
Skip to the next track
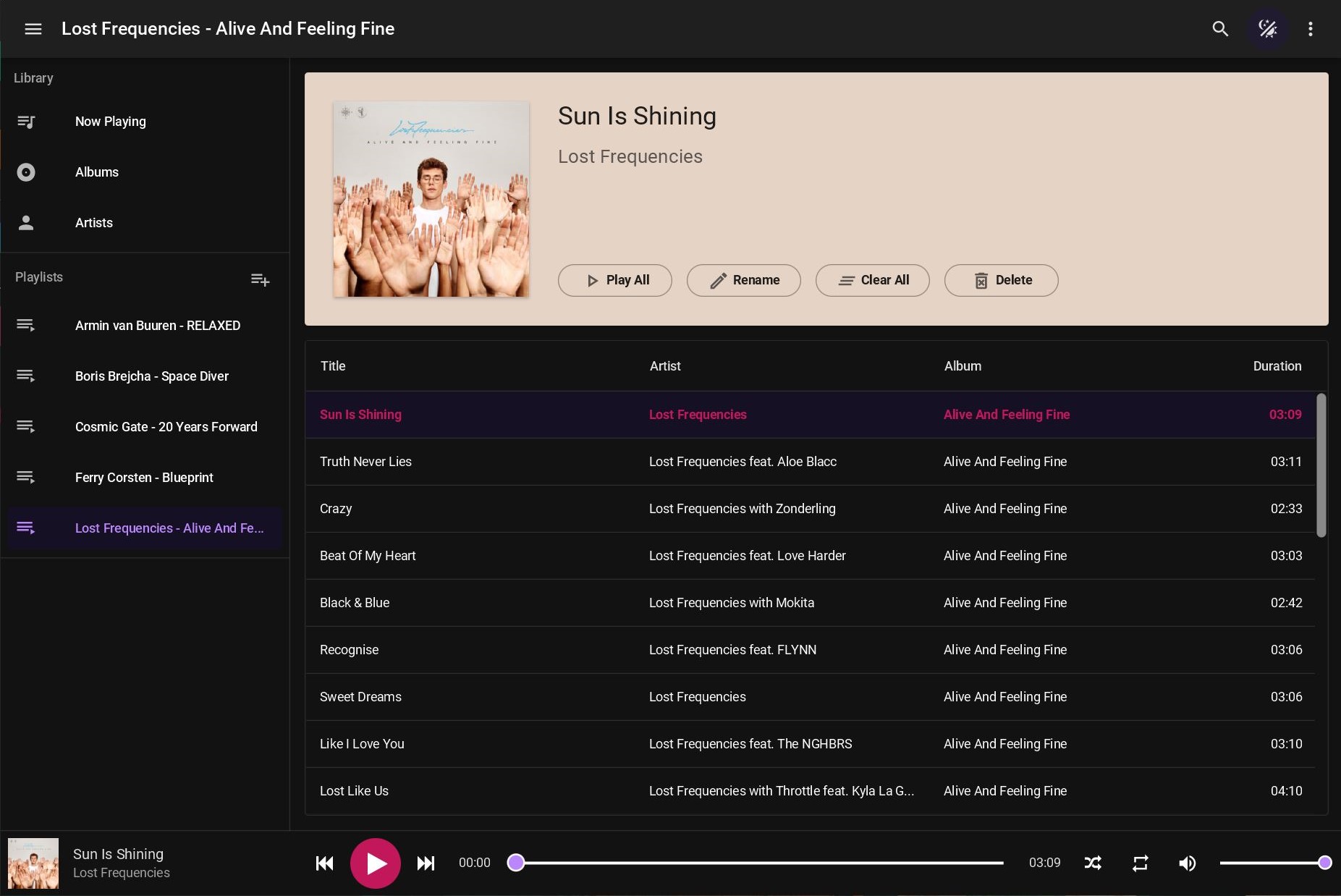click(426, 863)
